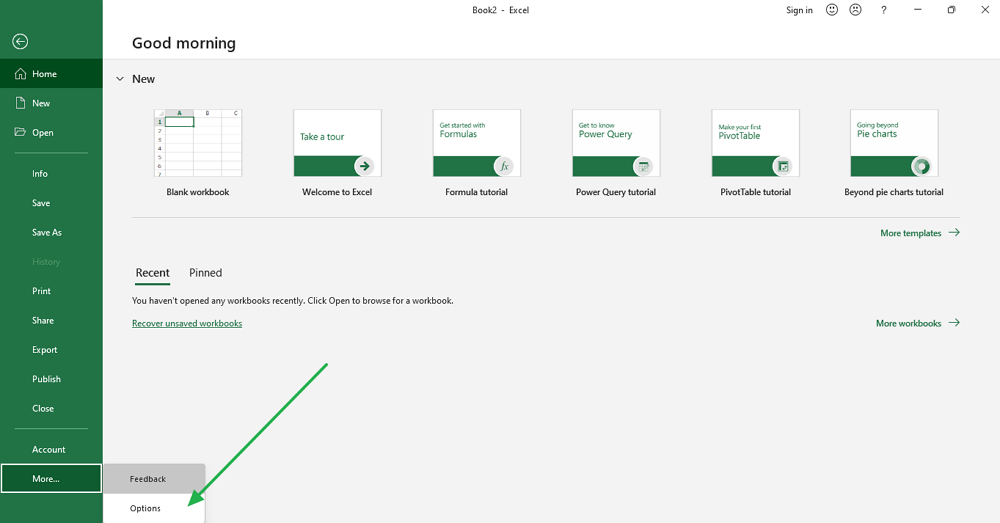
Task: Click the Open label in sidebar
Action: click(x=43, y=133)
